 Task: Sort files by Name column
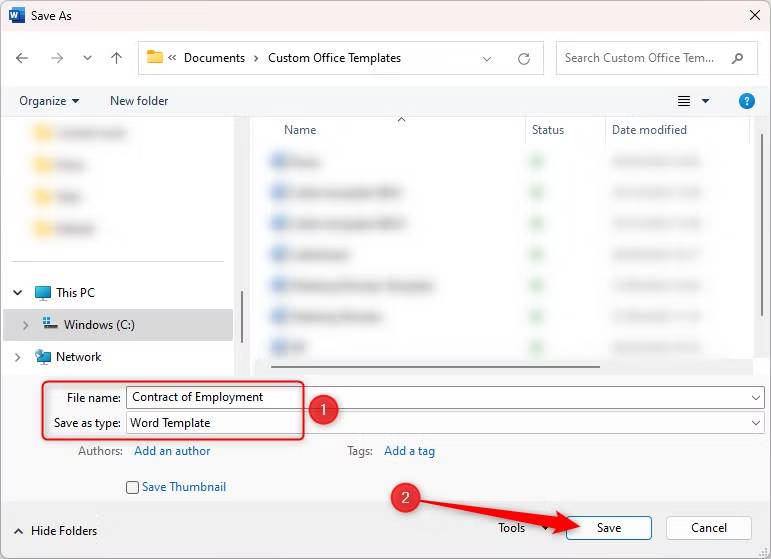click(x=300, y=130)
